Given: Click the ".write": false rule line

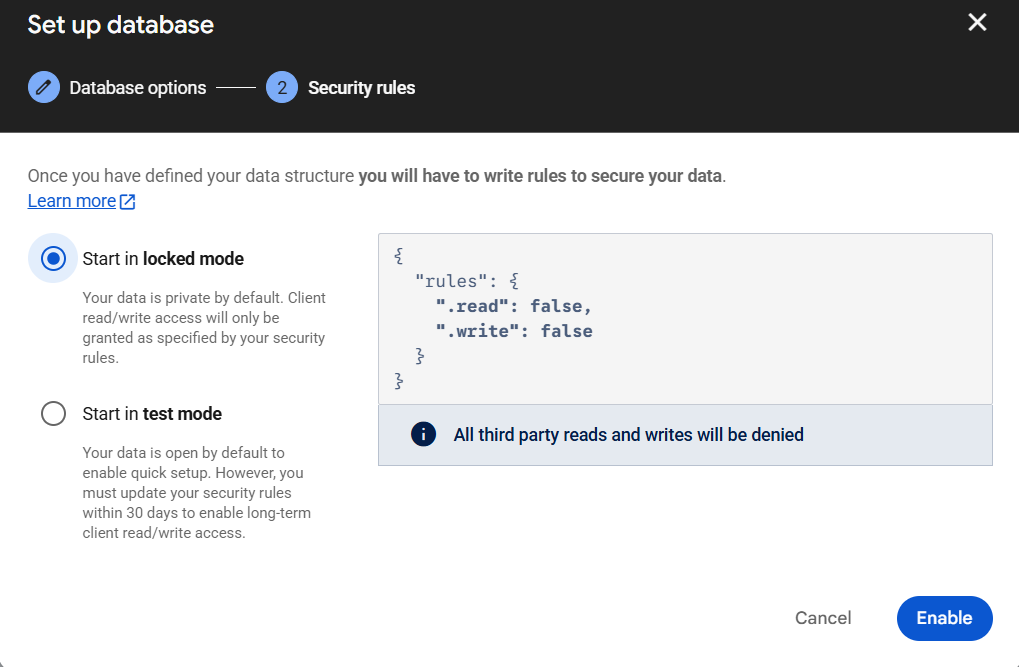Looking at the screenshot, I should click(513, 331).
